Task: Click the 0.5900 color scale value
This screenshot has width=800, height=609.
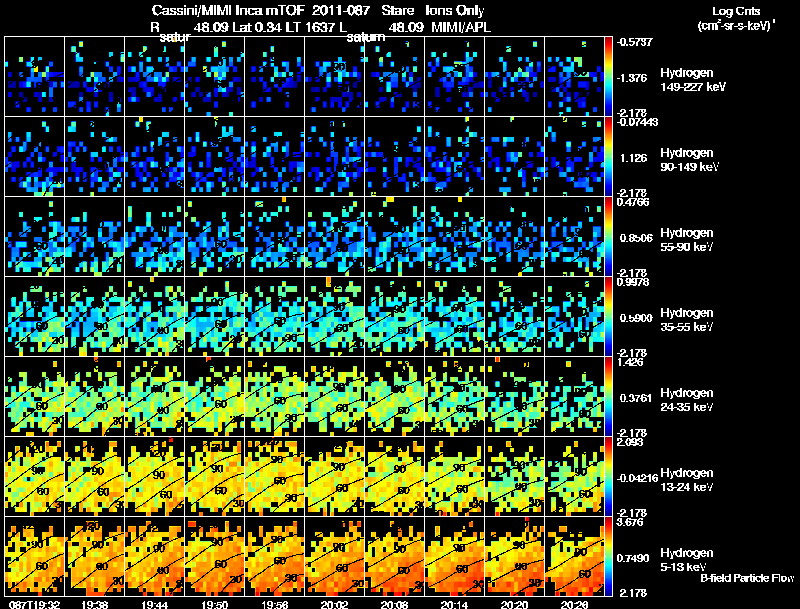Action: coord(636,318)
